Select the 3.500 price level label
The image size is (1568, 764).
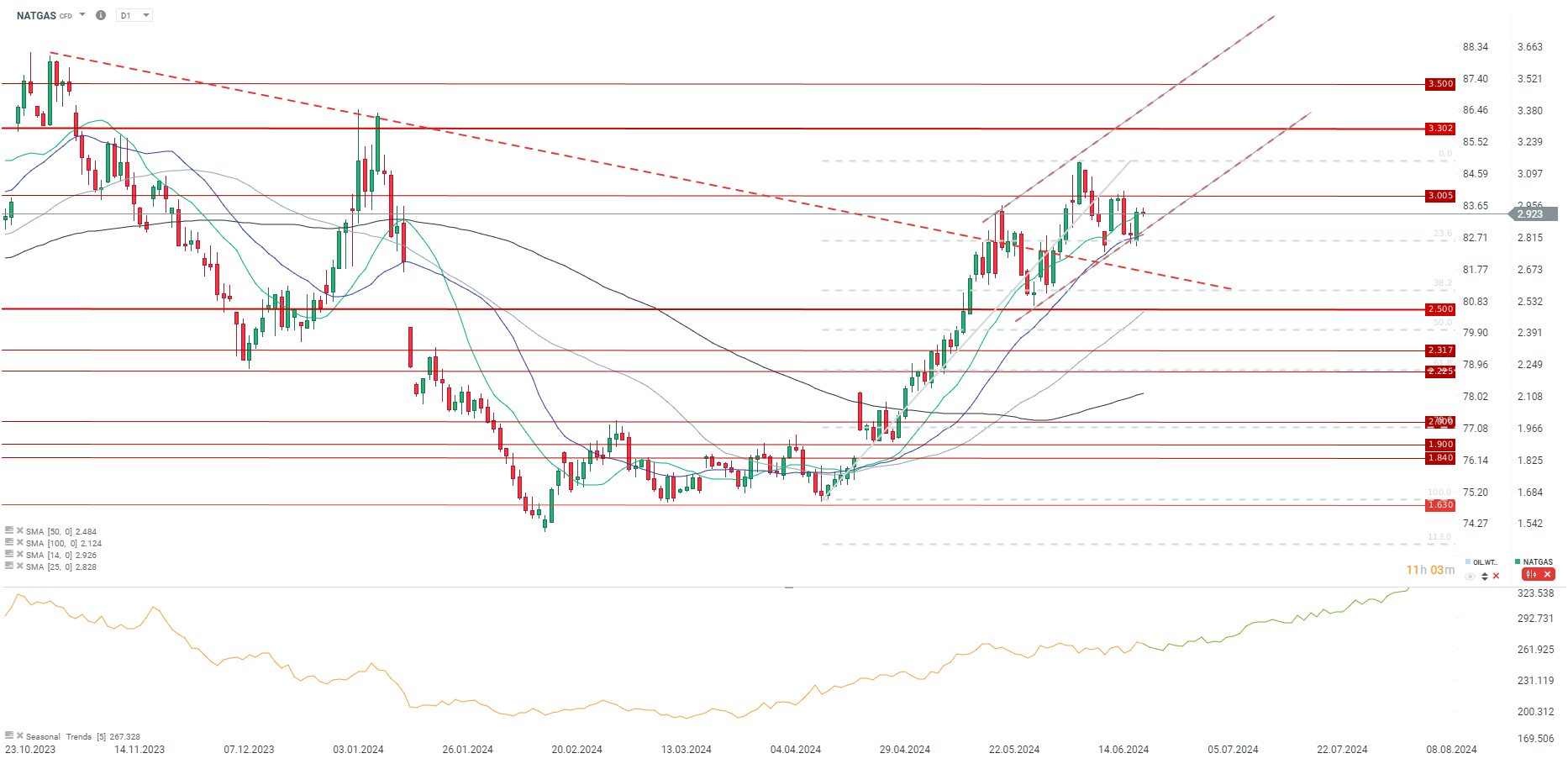tap(1440, 84)
